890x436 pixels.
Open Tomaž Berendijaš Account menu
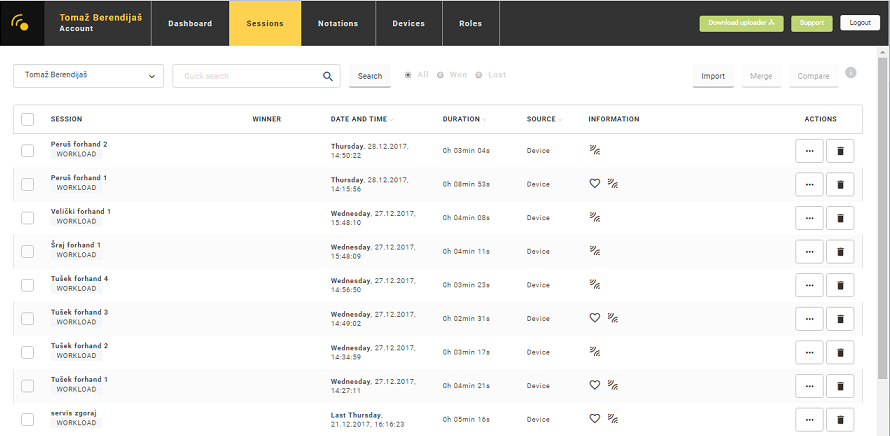pyautogui.click(x=100, y=23)
